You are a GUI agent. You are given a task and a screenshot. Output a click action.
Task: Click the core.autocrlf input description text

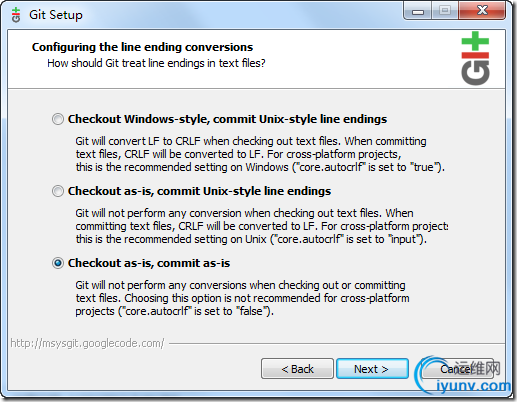click(x=262, y=226)
